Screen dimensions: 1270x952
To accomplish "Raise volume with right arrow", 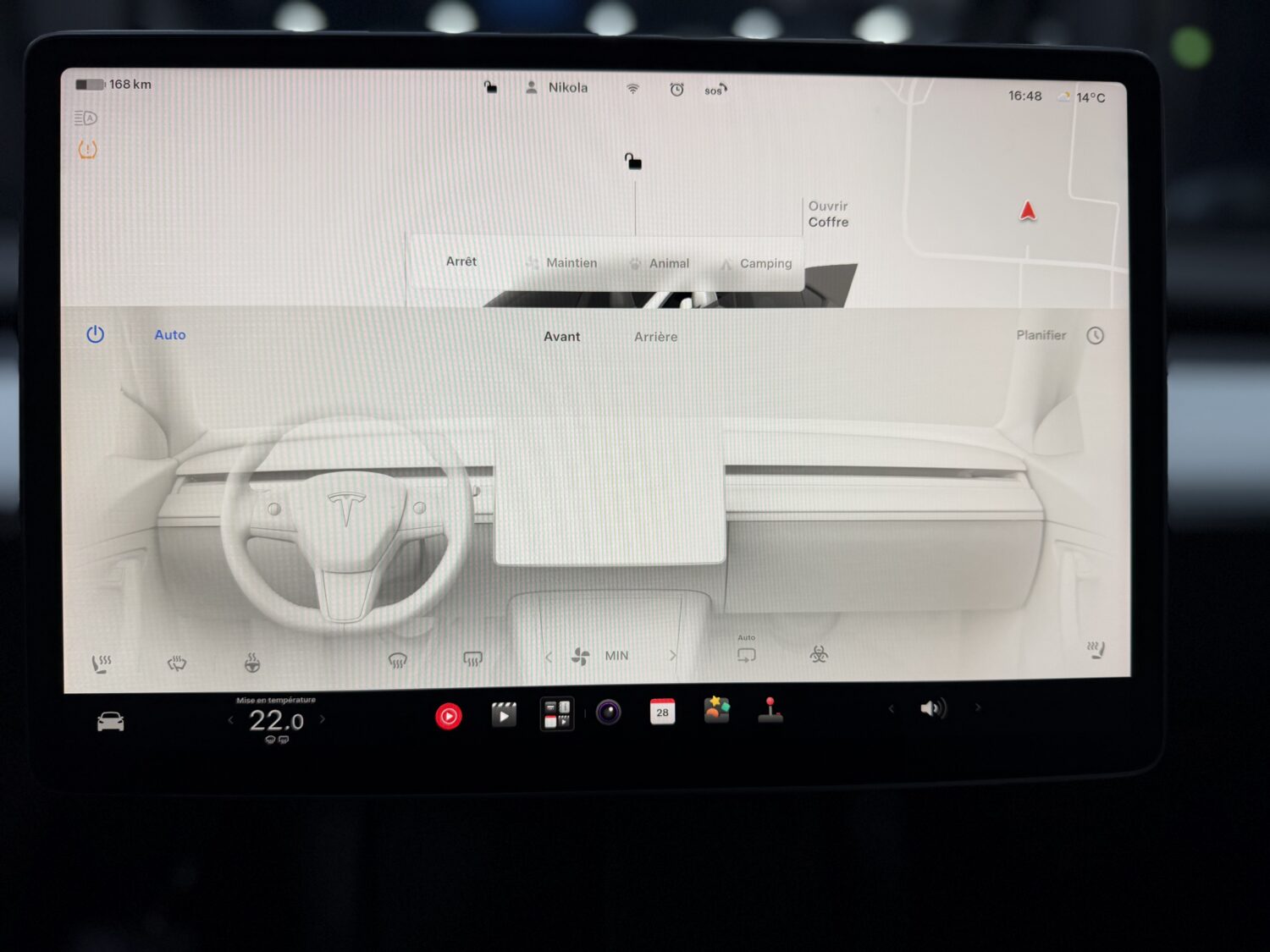I will (978, 707).
